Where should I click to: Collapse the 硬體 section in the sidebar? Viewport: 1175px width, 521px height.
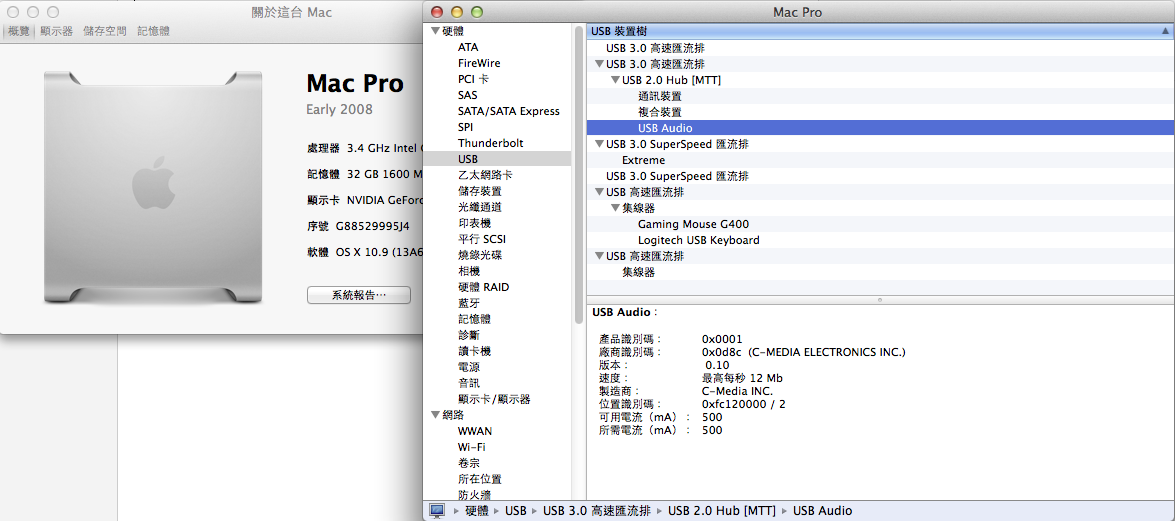pyautogui.click(x=435, y=31)
